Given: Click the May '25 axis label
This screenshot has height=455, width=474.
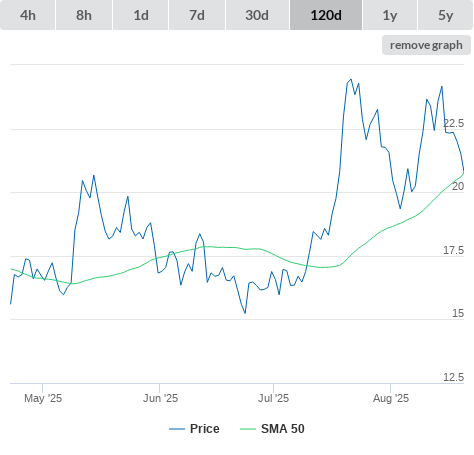Looking at the screenshot, I should pyautogui.click(x=43, y=398).
